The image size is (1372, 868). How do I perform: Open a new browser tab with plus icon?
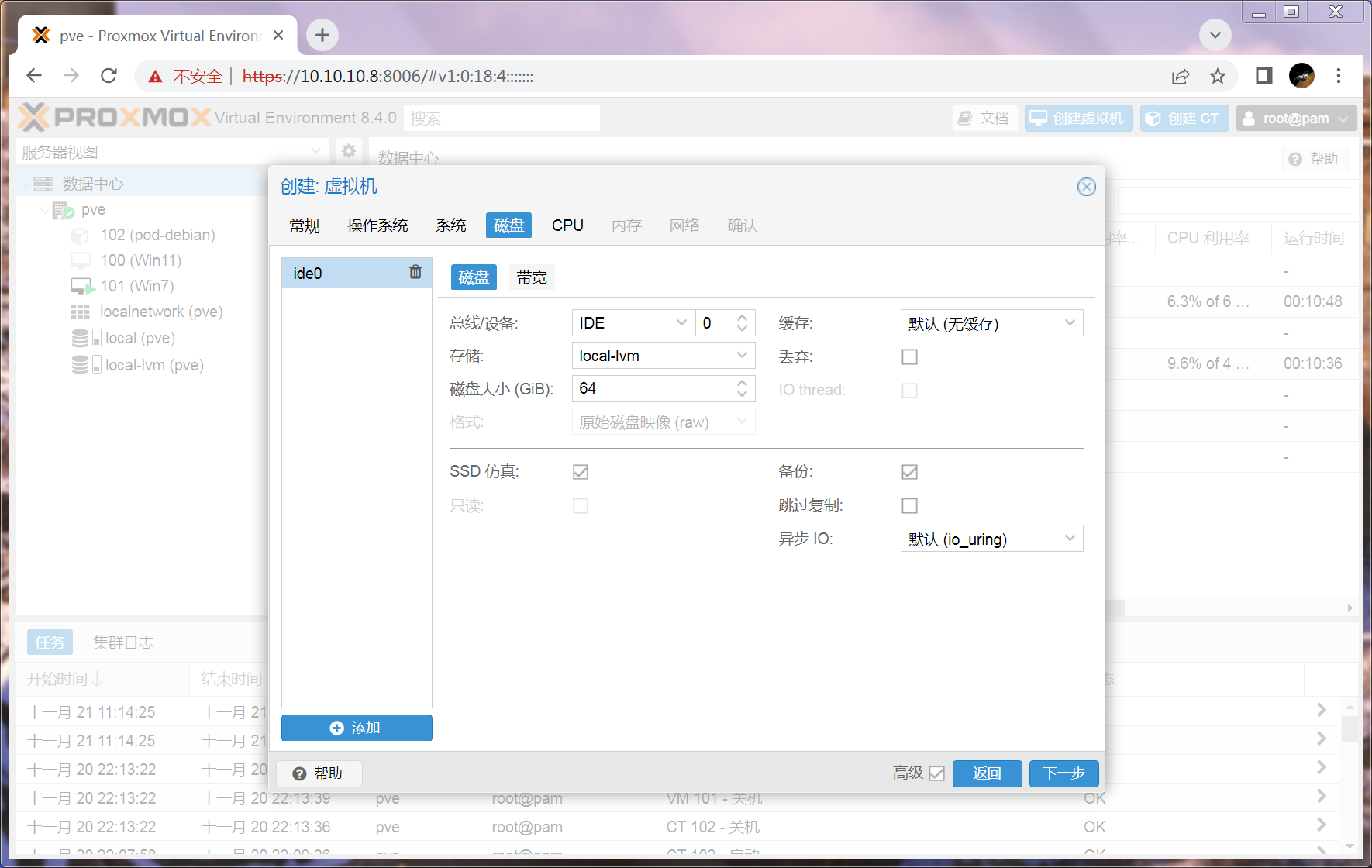coord(322,35)
